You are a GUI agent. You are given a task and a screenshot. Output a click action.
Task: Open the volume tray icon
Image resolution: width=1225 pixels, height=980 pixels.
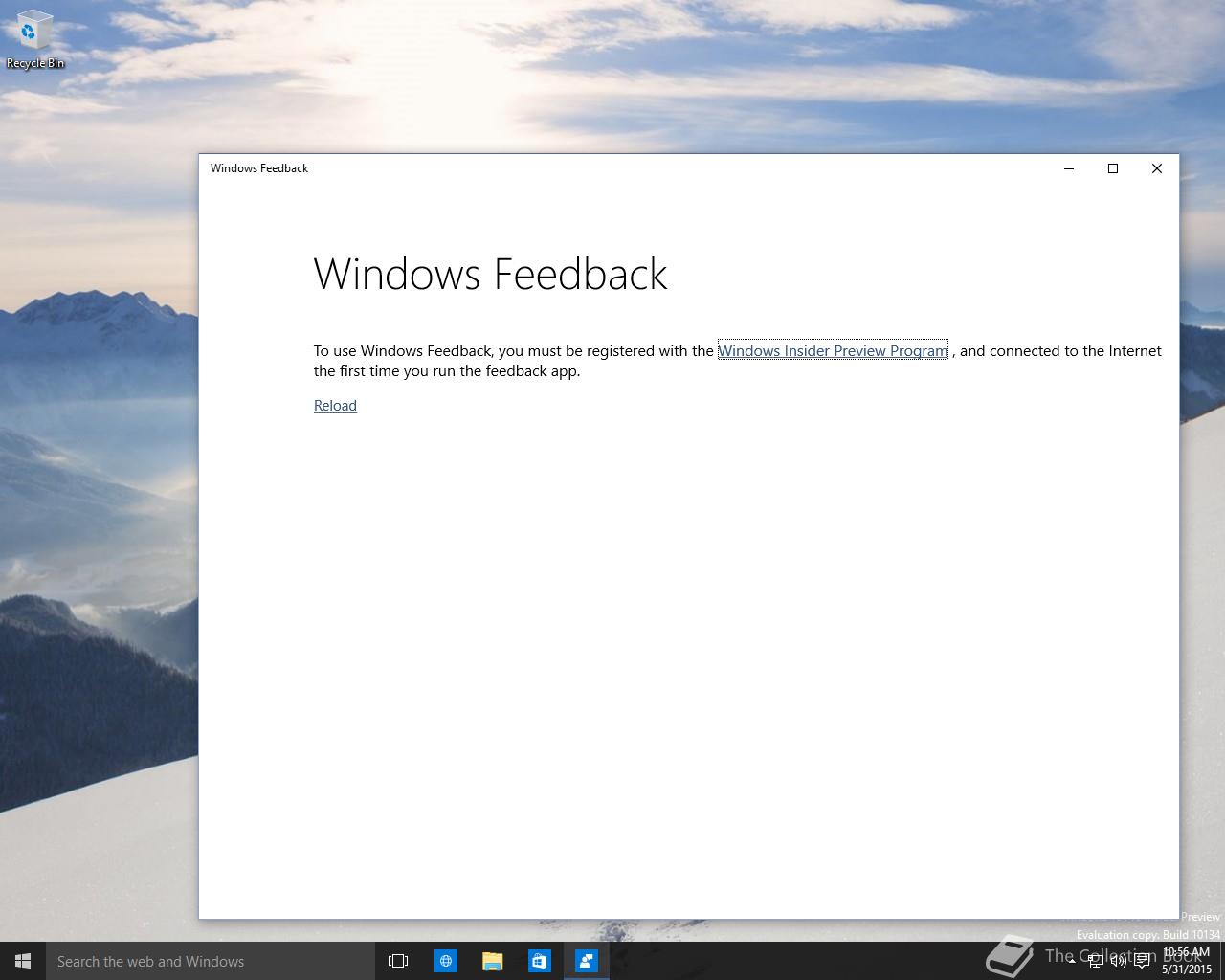tap(1119, 961)
